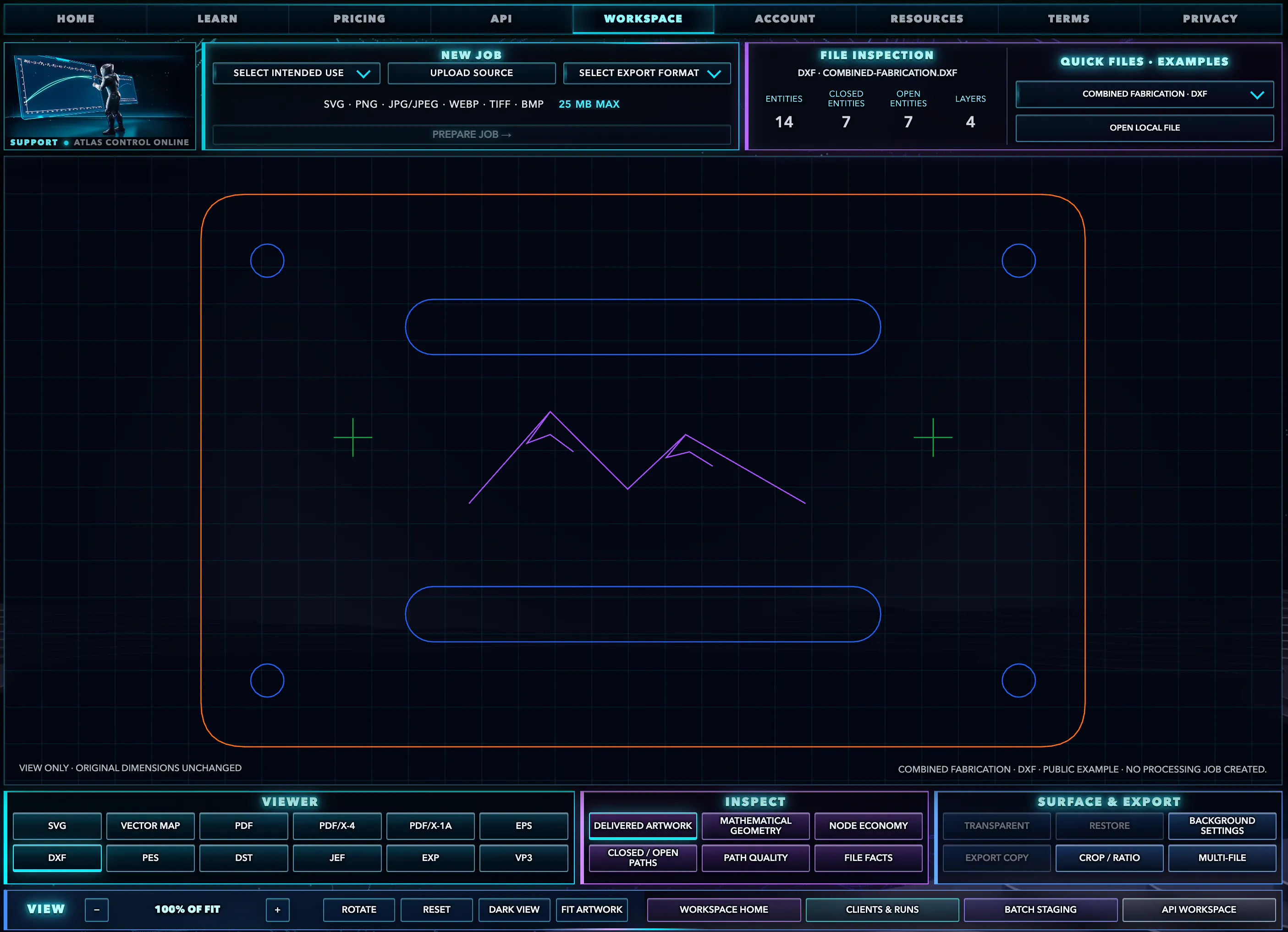This screenshot has height=932, width=1288.
Task: Go to the Learn tab
Action: [218, 19]
